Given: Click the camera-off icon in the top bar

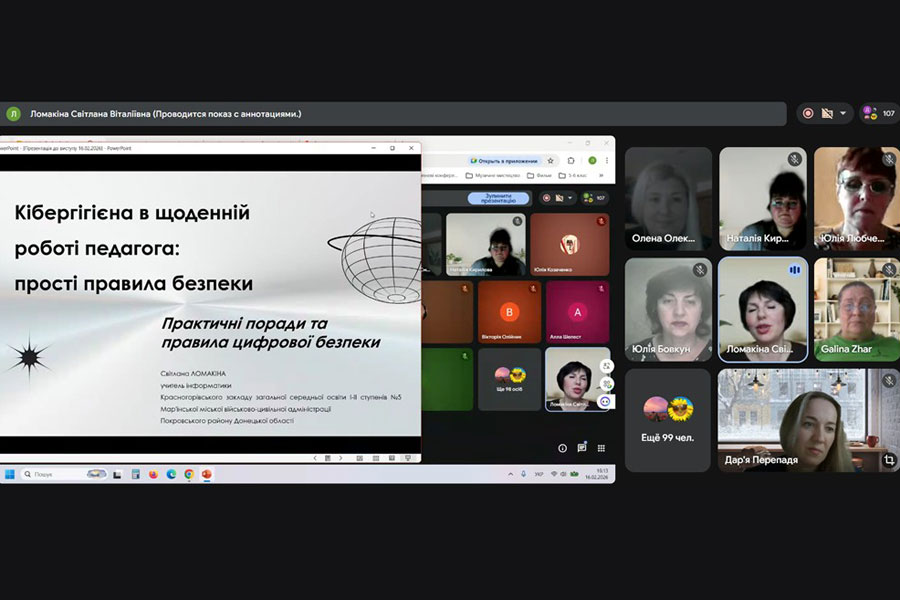Looking at the screenshot, I should 827,114.
